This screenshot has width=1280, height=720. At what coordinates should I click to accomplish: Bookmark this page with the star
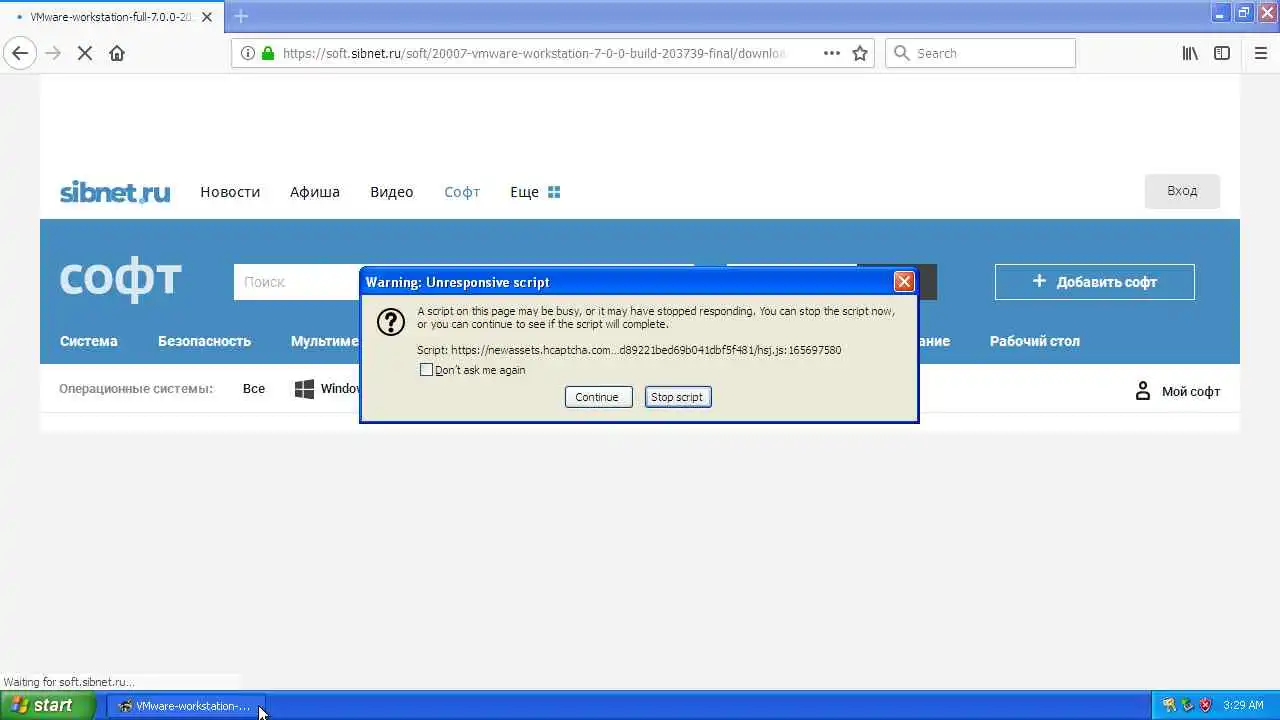(x=860, y=53)
